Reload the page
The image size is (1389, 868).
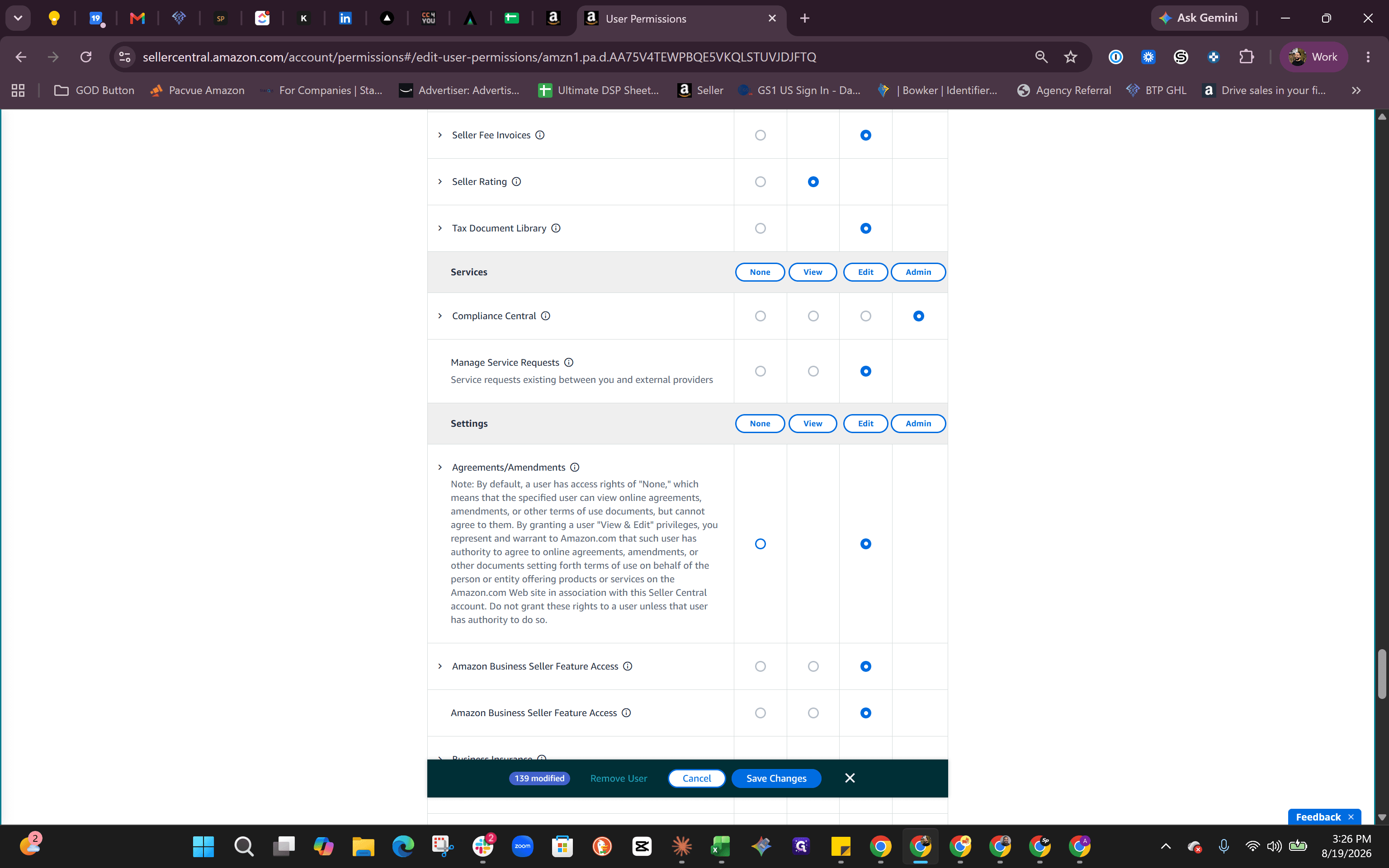point(86,57)
